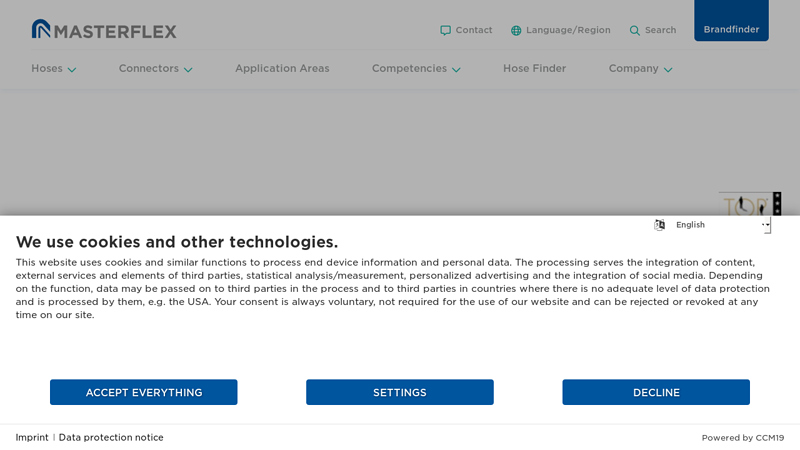The image size is (800, 450).
Task: Open cookie Settings button
Action: pos(400,392)
